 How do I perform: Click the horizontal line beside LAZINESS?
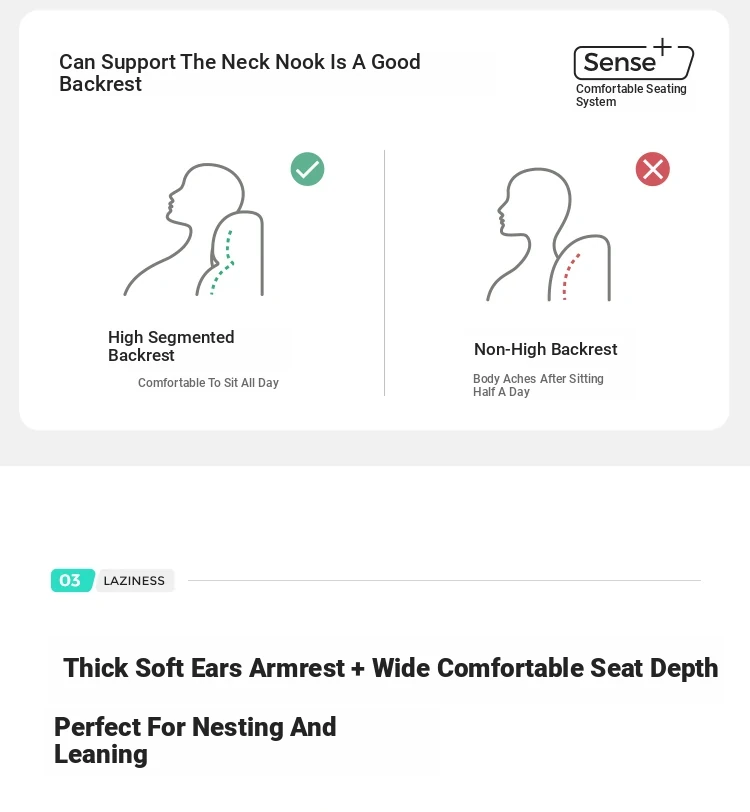click(x=444, y=581)
